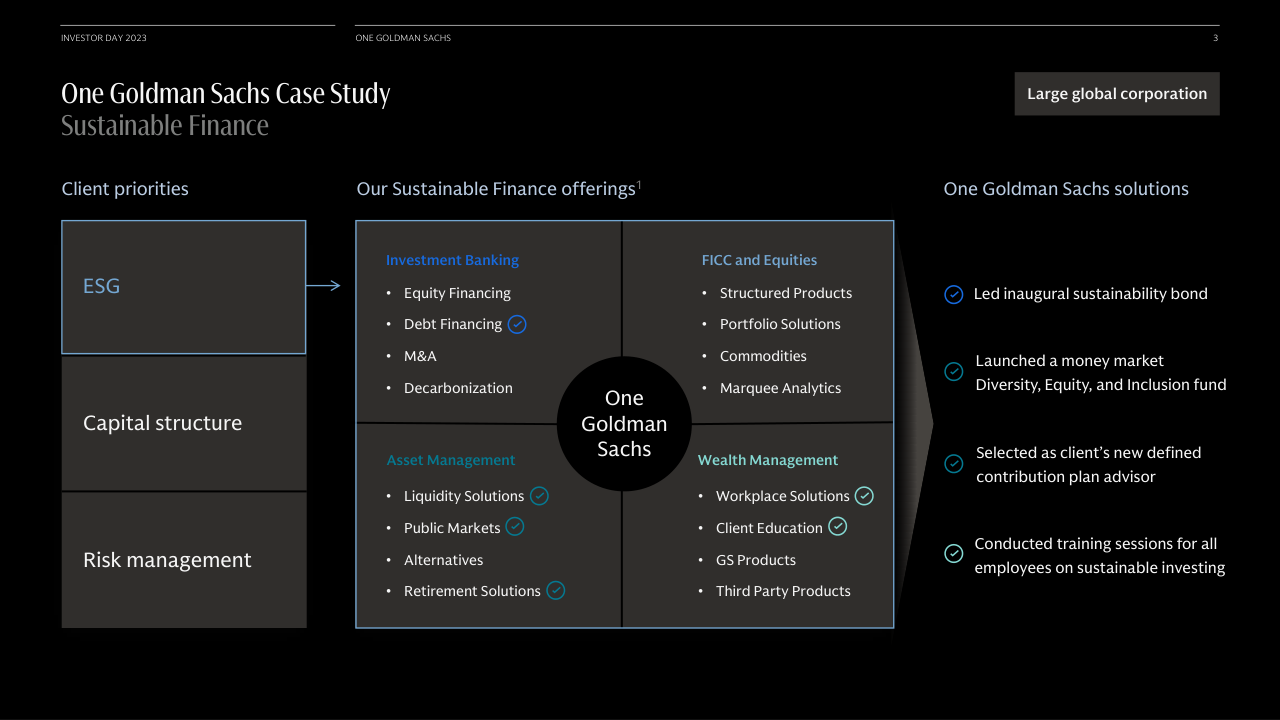
Task: Select the Capital structure priority box
Action: pyautogui.click(x=184, y=423)
